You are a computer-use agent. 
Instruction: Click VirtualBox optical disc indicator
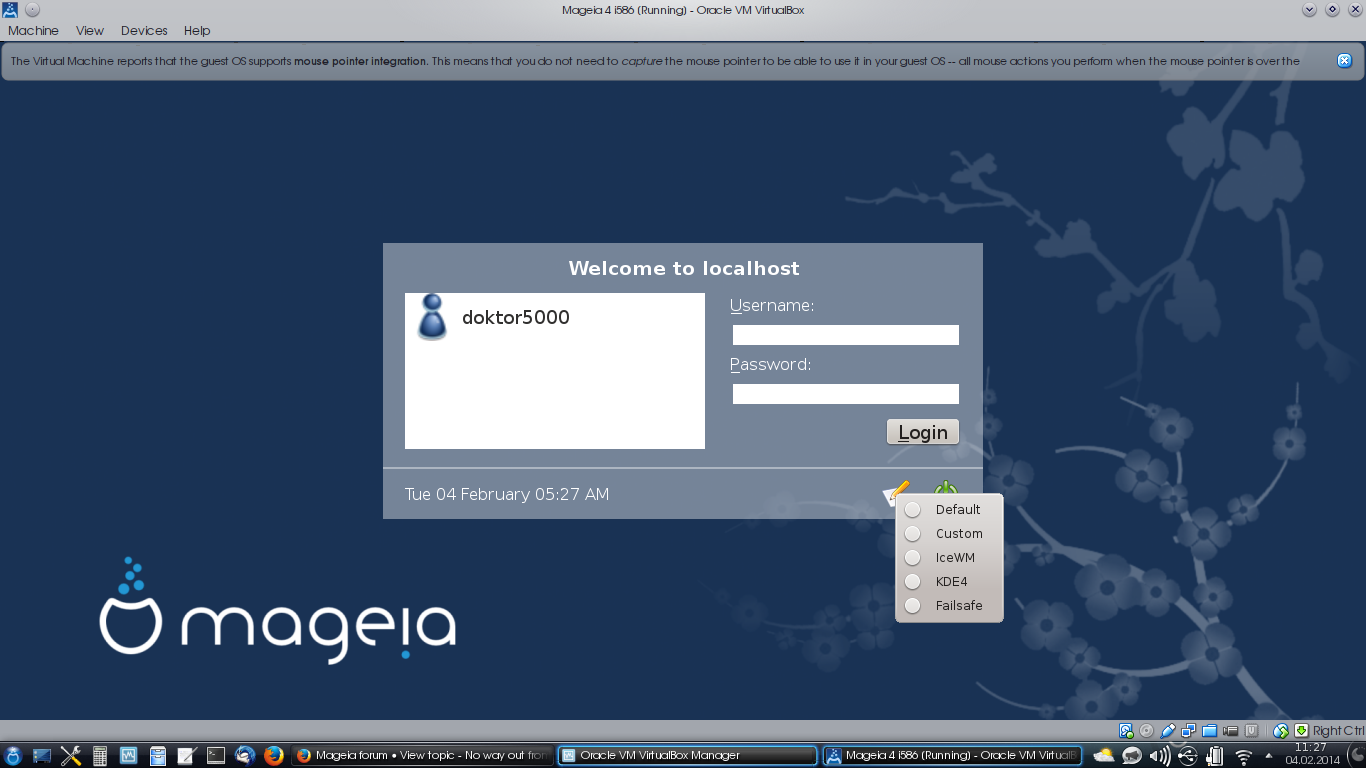pyautogui.click(x=1147, y=731)
